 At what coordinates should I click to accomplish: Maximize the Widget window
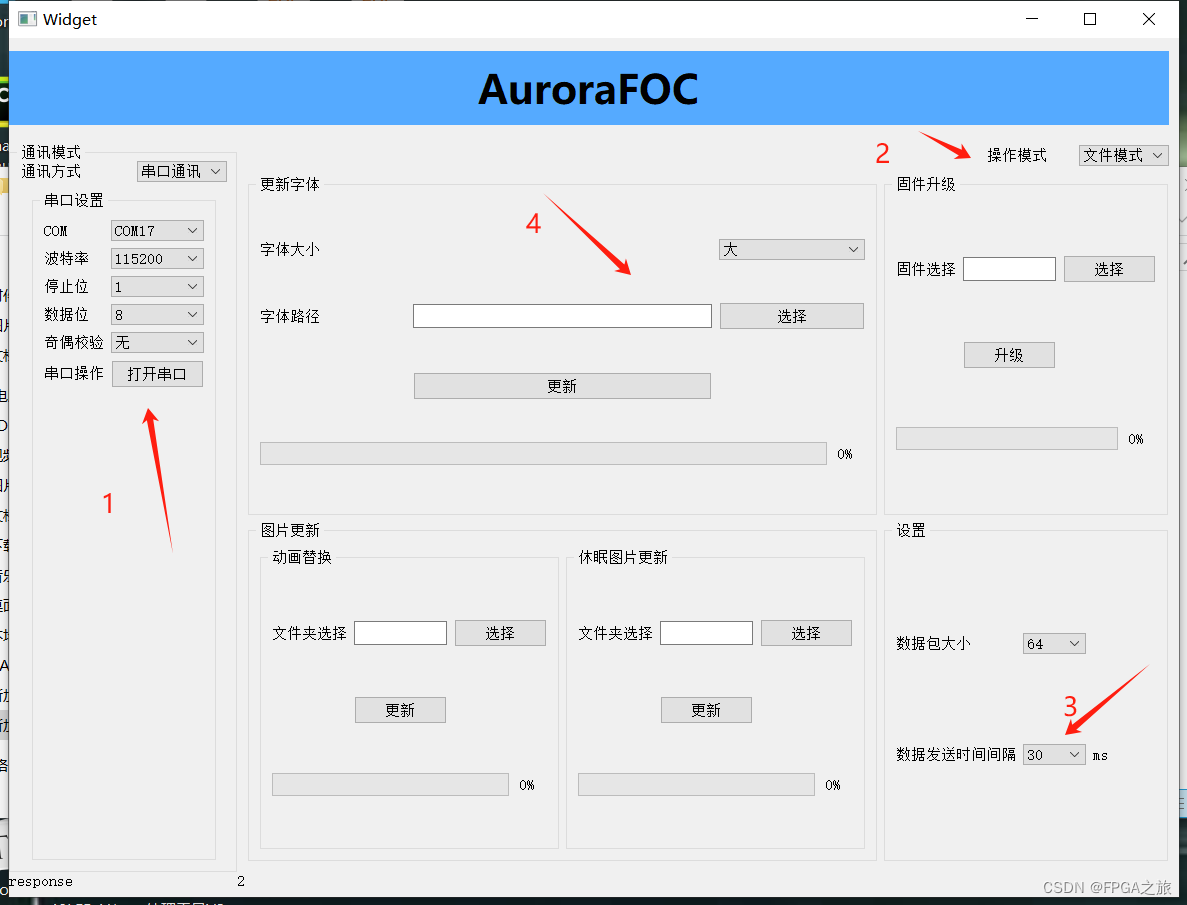click(x=1090, y=19)
